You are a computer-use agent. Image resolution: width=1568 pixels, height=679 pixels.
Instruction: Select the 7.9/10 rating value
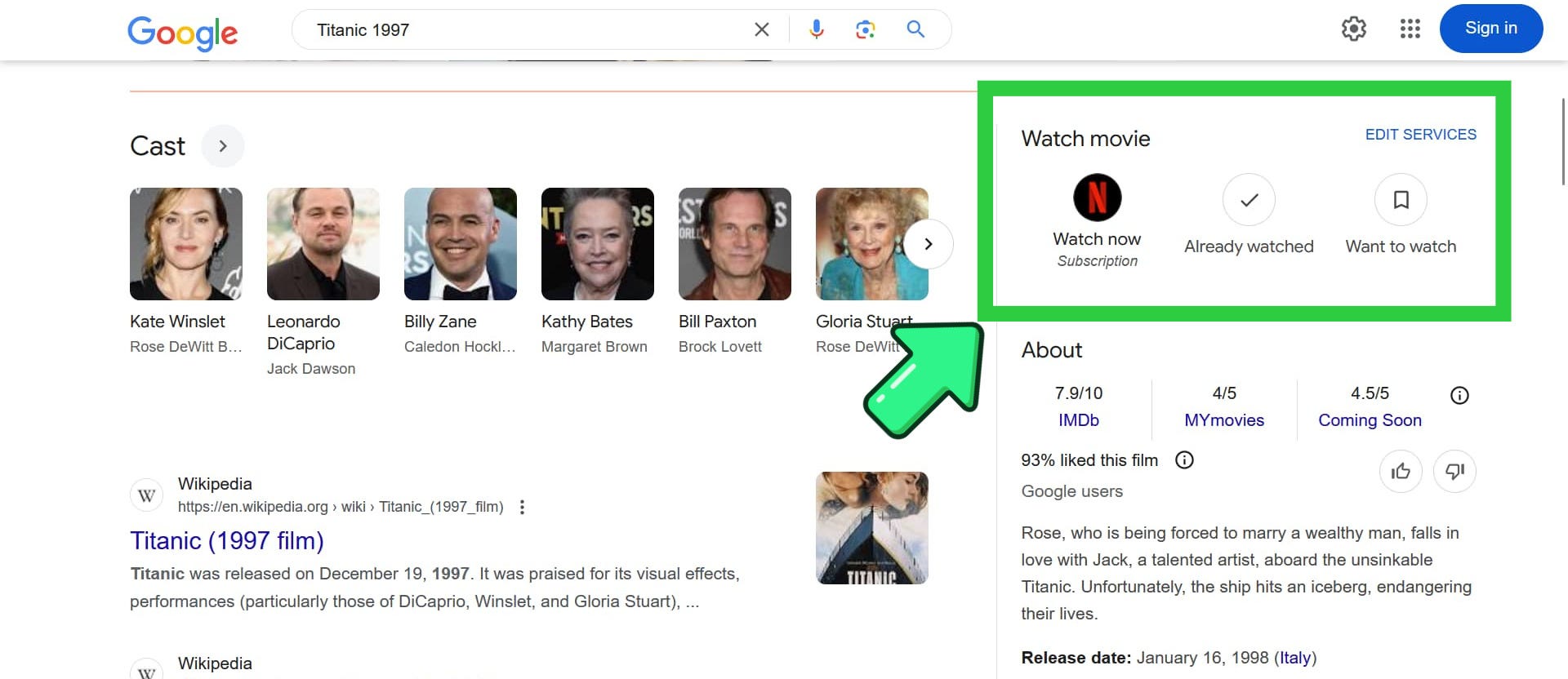click(1079, 393)
